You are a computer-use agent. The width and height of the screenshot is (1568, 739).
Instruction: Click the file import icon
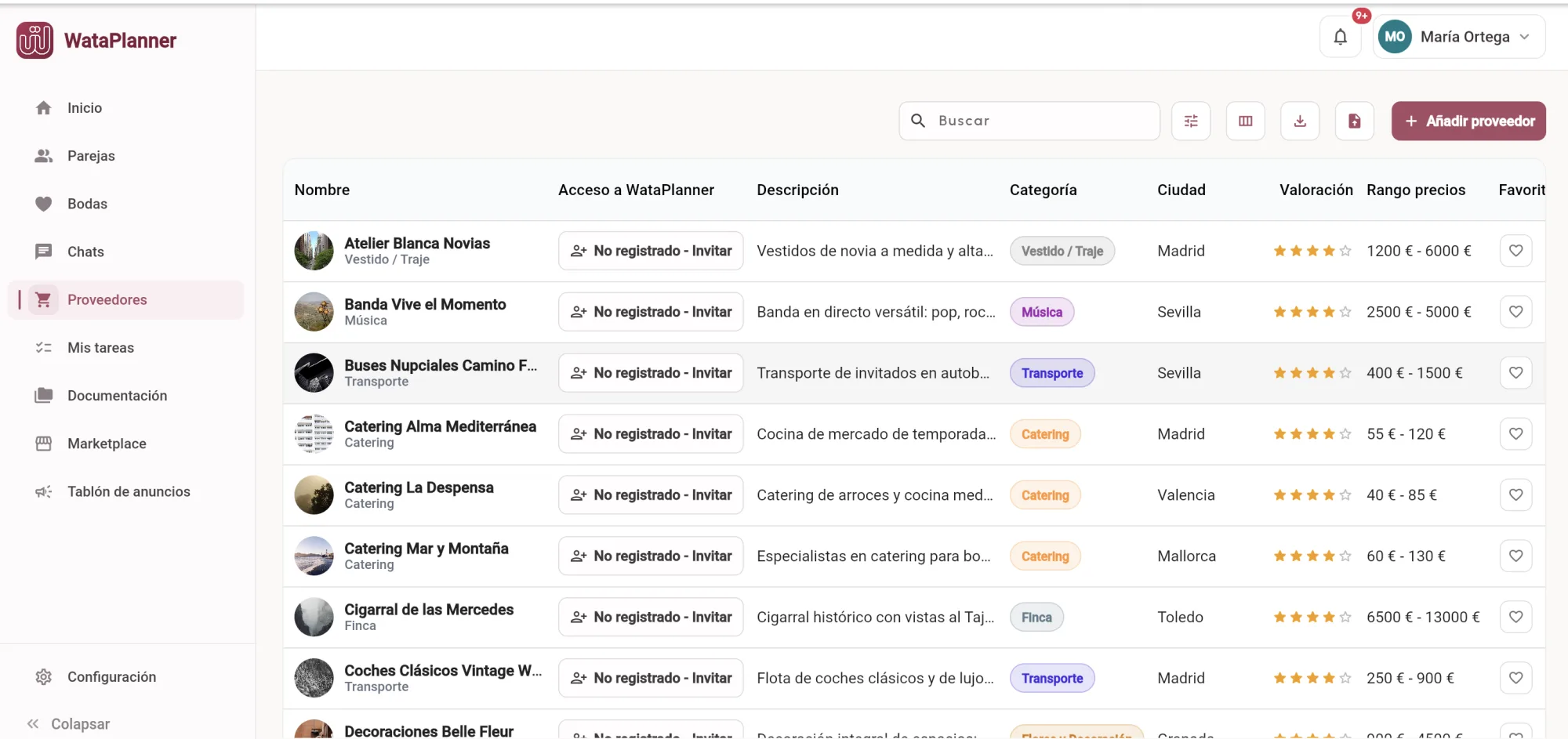[1355, 121]
